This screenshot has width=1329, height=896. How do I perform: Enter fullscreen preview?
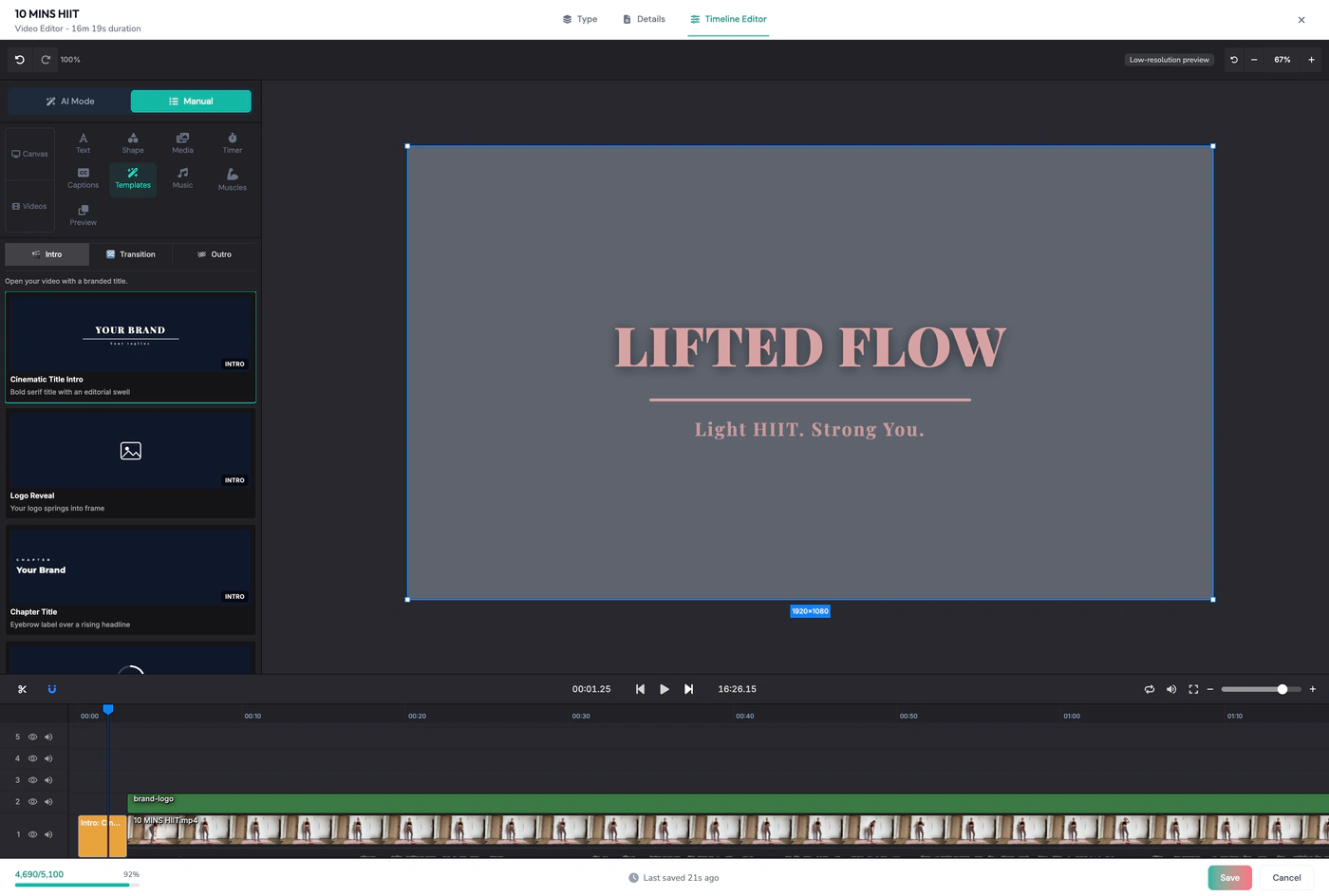tap(1193, 689)
